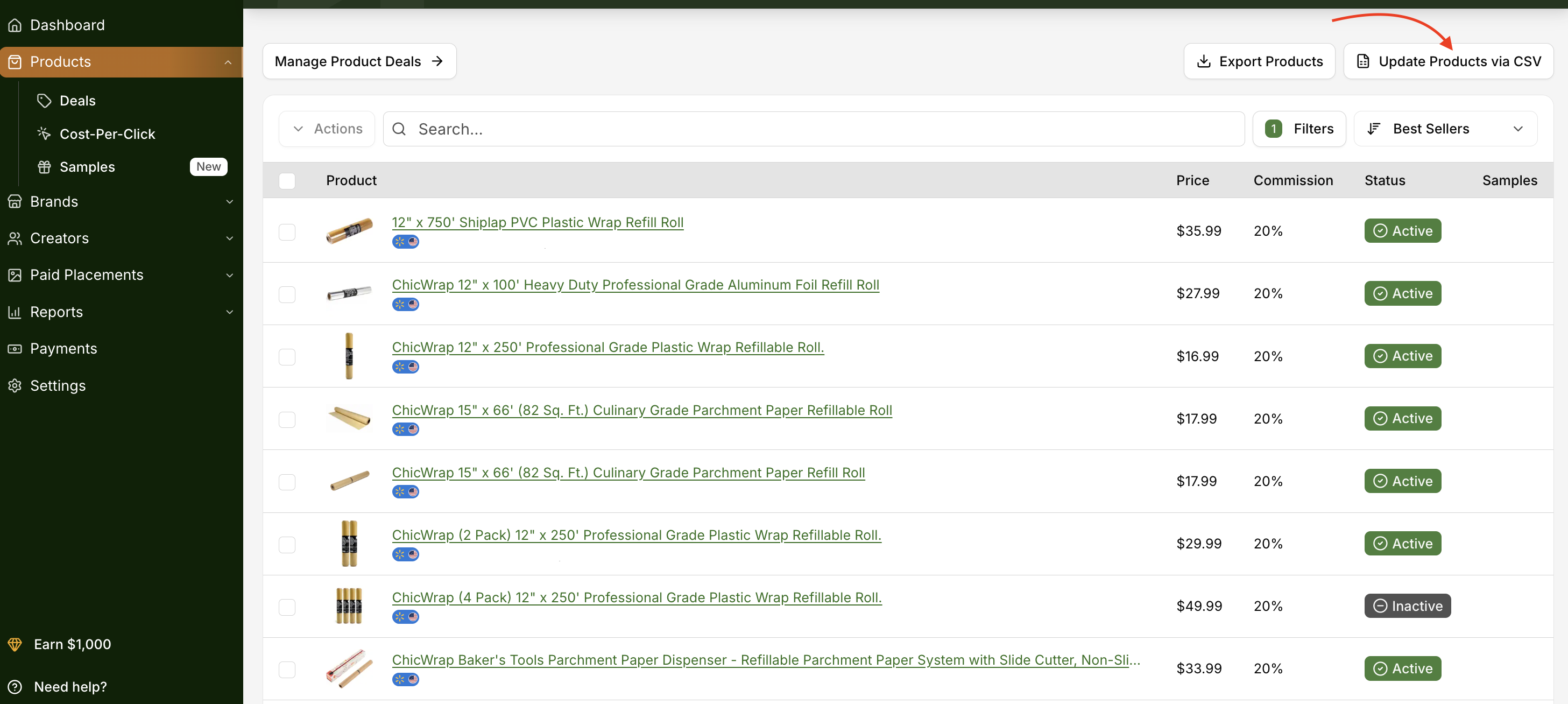Open the Samples submenu item

(x=87, y=167)
